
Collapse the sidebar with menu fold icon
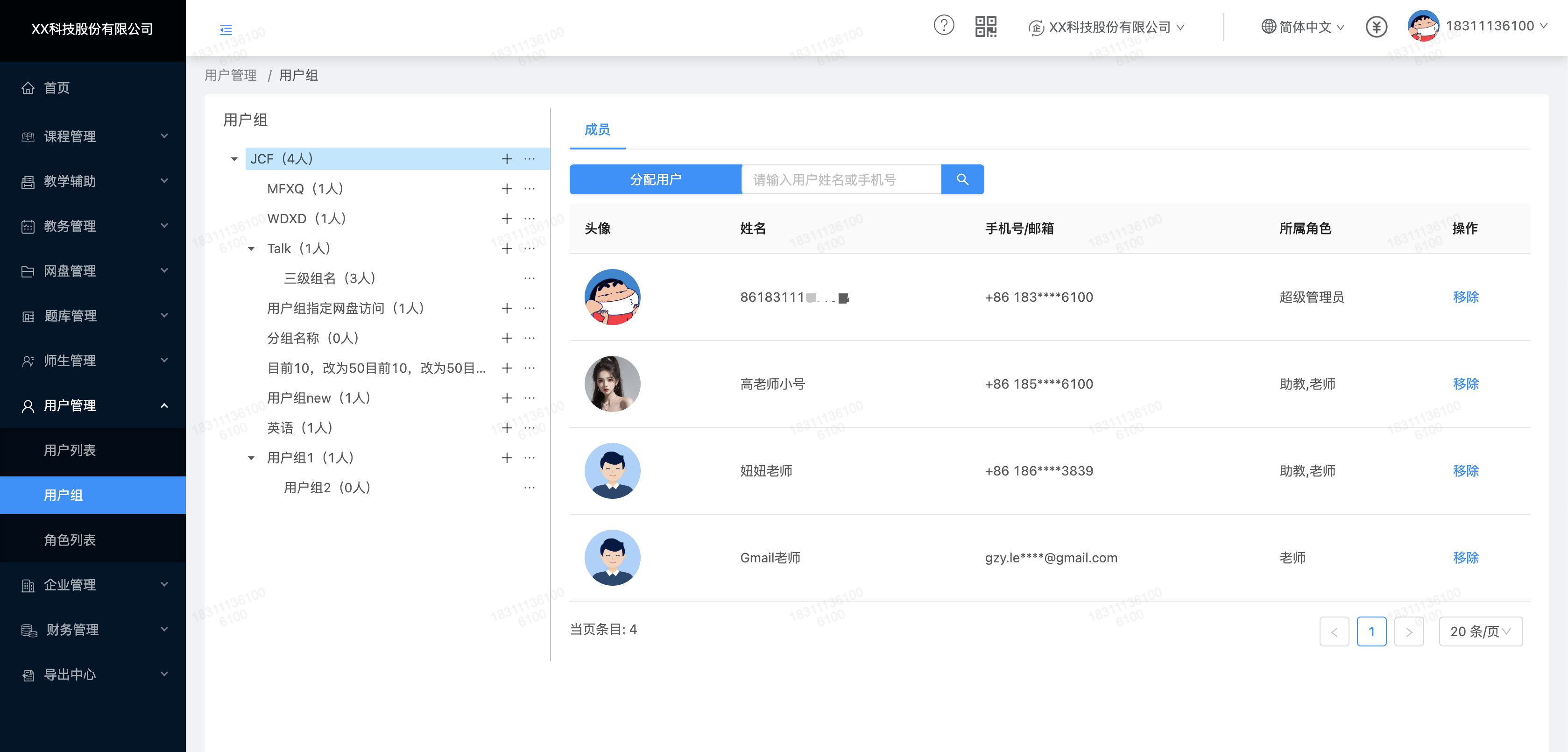(x=226, y=29)
